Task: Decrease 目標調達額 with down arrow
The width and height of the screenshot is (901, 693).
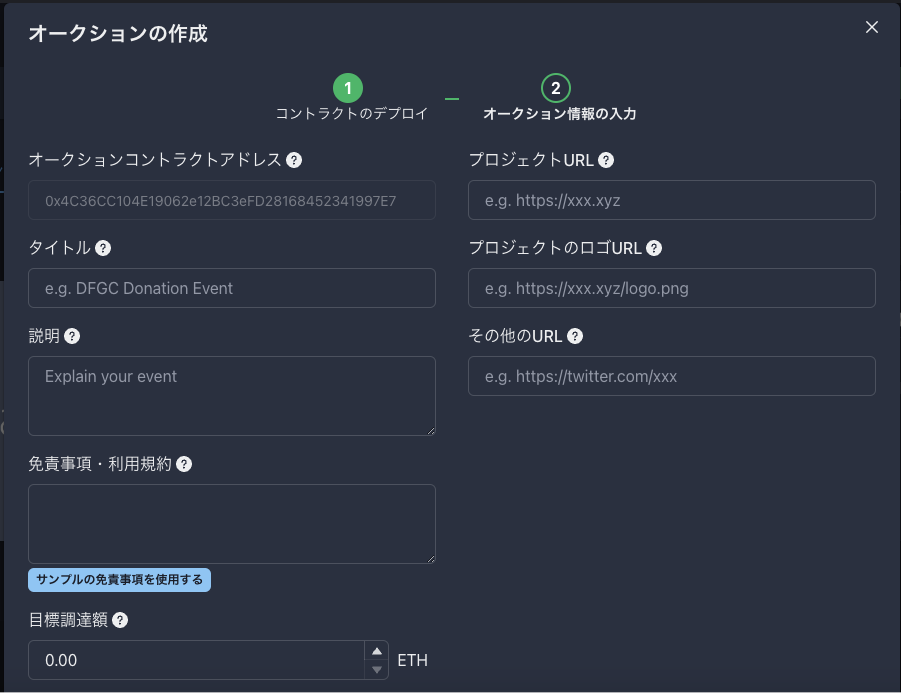Action: click(x=377, y=669)
